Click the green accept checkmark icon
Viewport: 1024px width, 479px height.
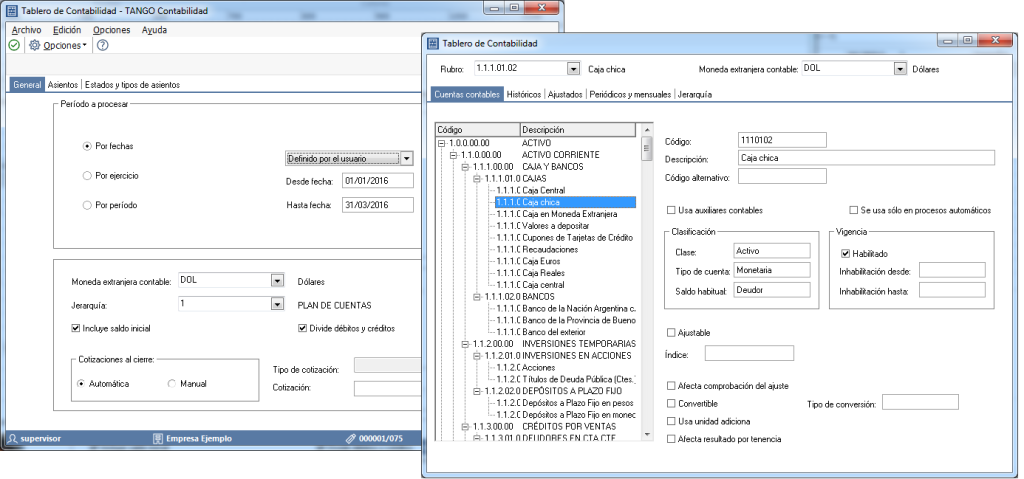14,45
